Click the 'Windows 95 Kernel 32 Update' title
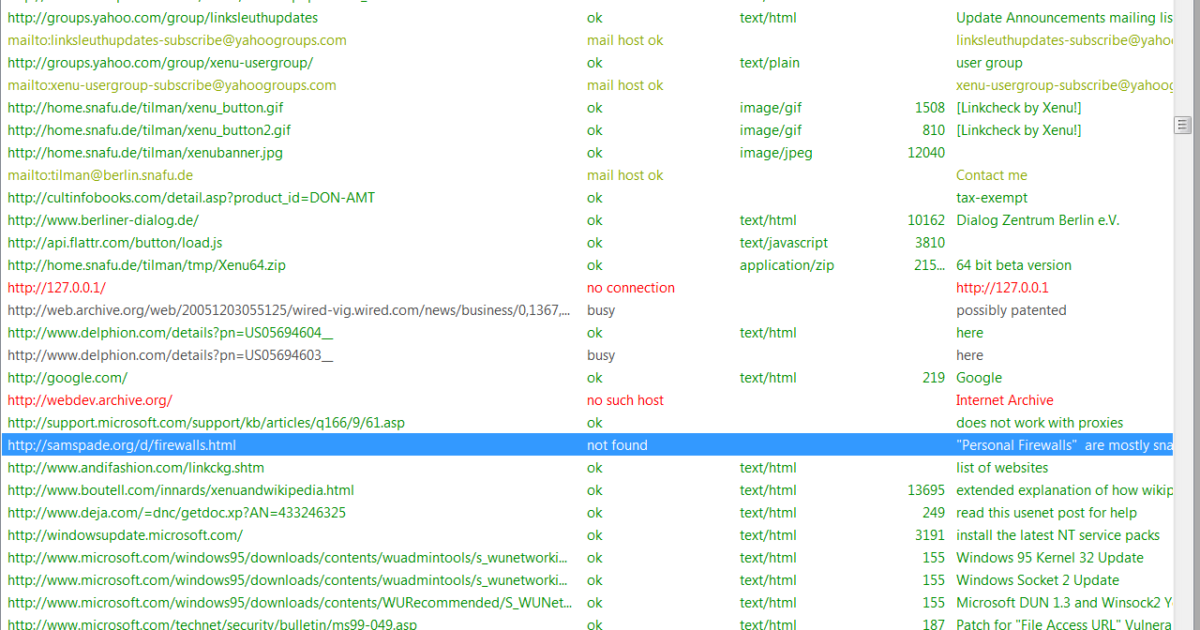Screen dimensions: 1200x630 click(x=1050, y=558)
